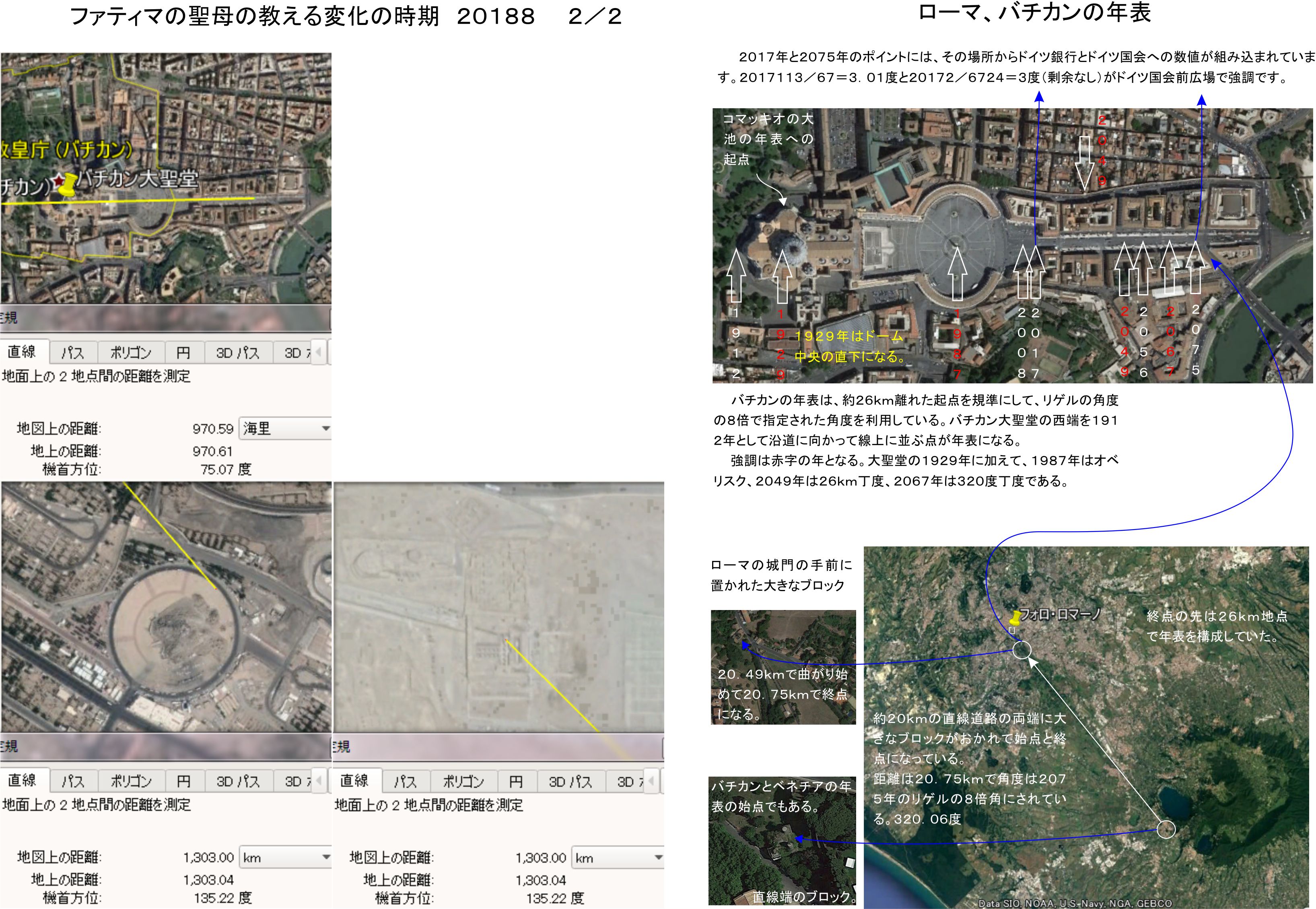Image resolution: width=1316 pixels, height=909 pixels.
Task: Click the tab scroll arrow in the 海里 ruler panel
Action: pyautogui.click(x=318, y=352)
